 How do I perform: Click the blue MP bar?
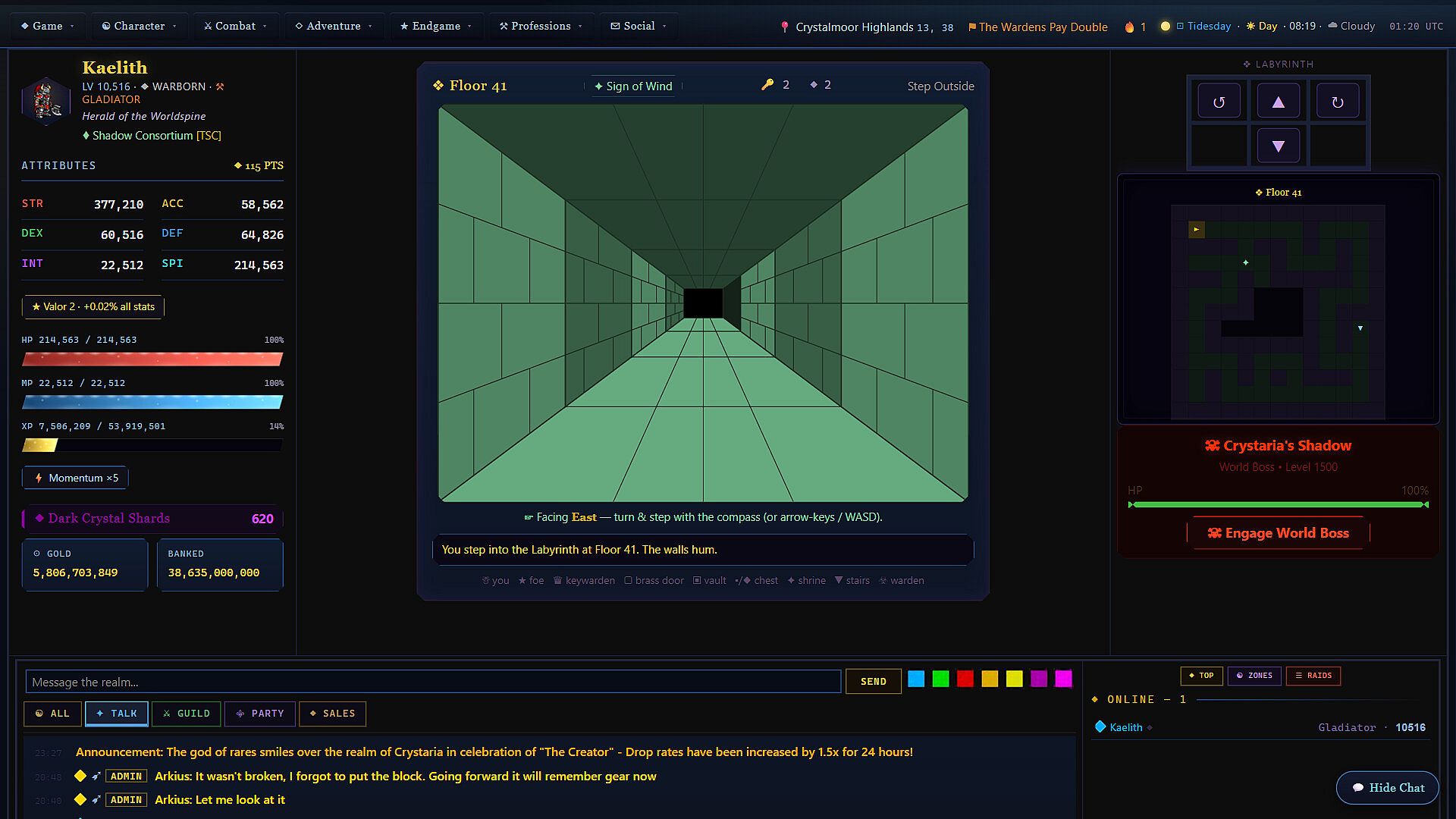tap(152, 402)
